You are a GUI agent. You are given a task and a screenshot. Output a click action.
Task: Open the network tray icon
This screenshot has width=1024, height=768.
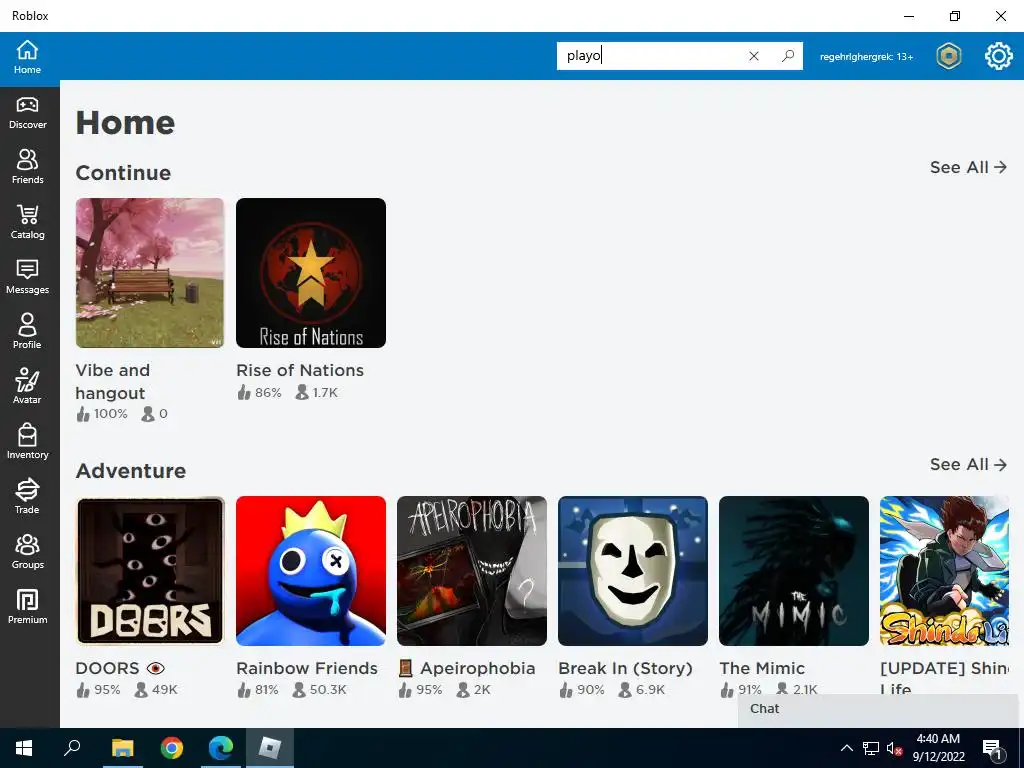point(871,748)
